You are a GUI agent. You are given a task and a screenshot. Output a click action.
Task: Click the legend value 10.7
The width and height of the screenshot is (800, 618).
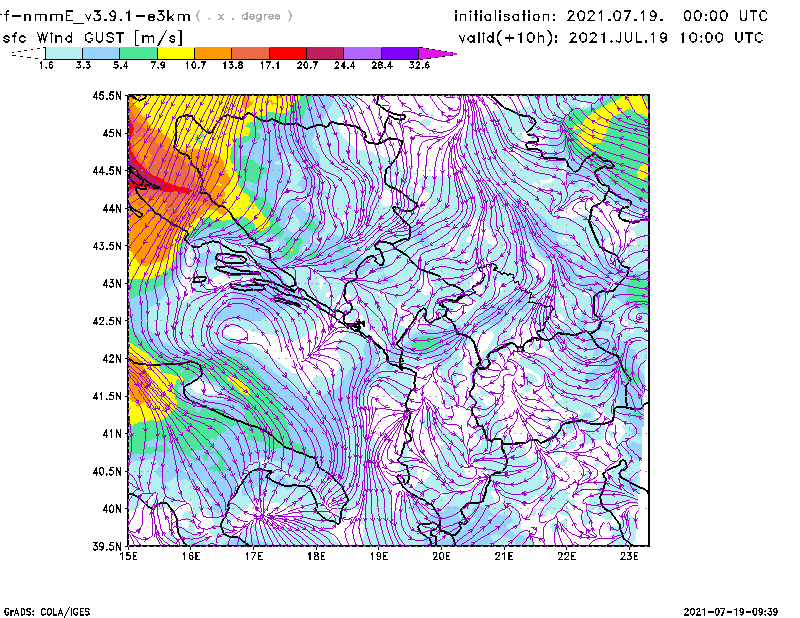pos(195,65)
